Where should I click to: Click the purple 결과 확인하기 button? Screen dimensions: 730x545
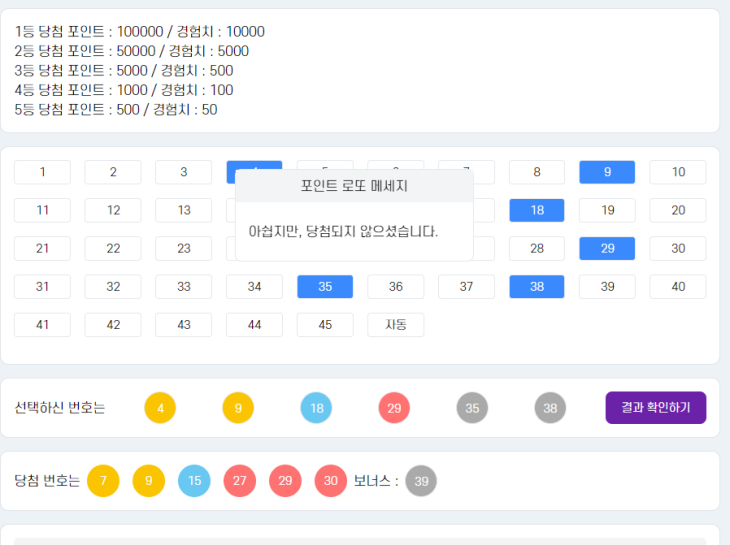(x=655, y=408)
